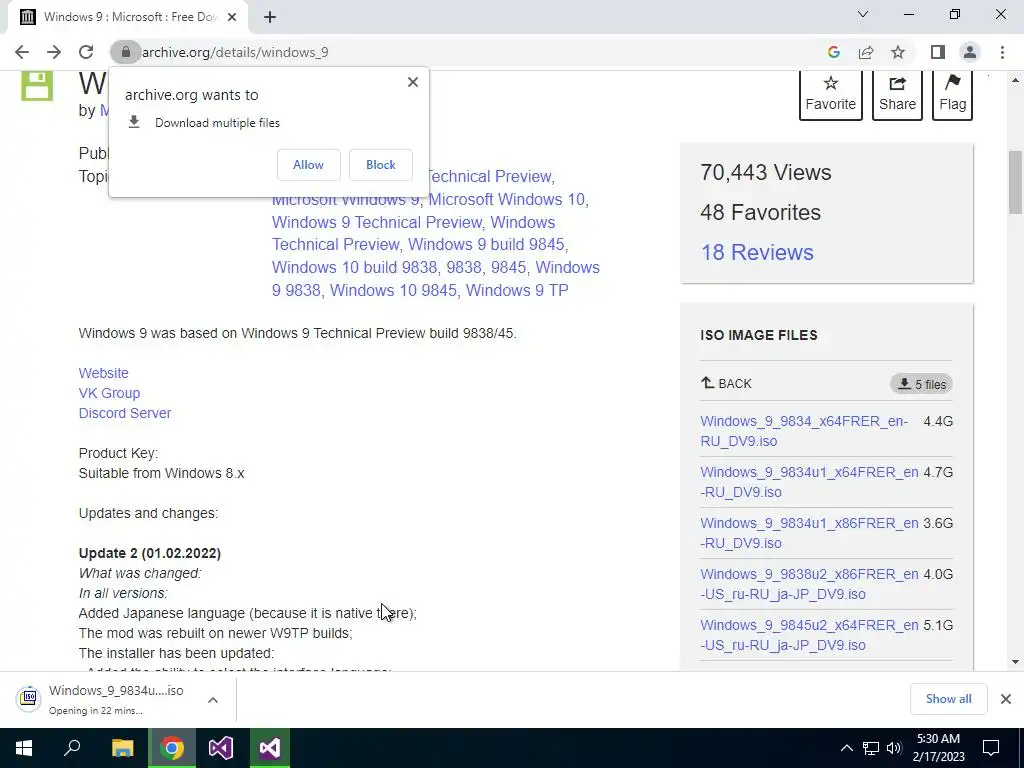The width and height of the screenshot is (1024, 768).
Task: Open a new browser tab
Action: pos(270,17)
